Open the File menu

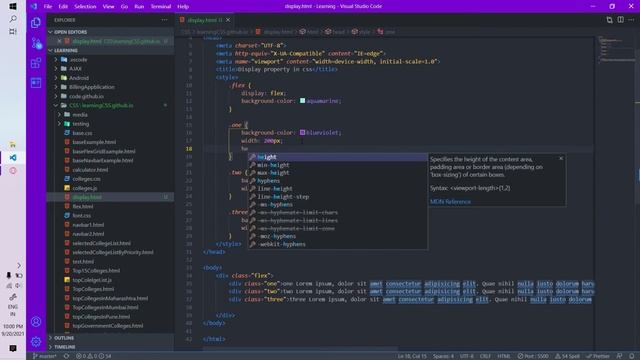48,7
